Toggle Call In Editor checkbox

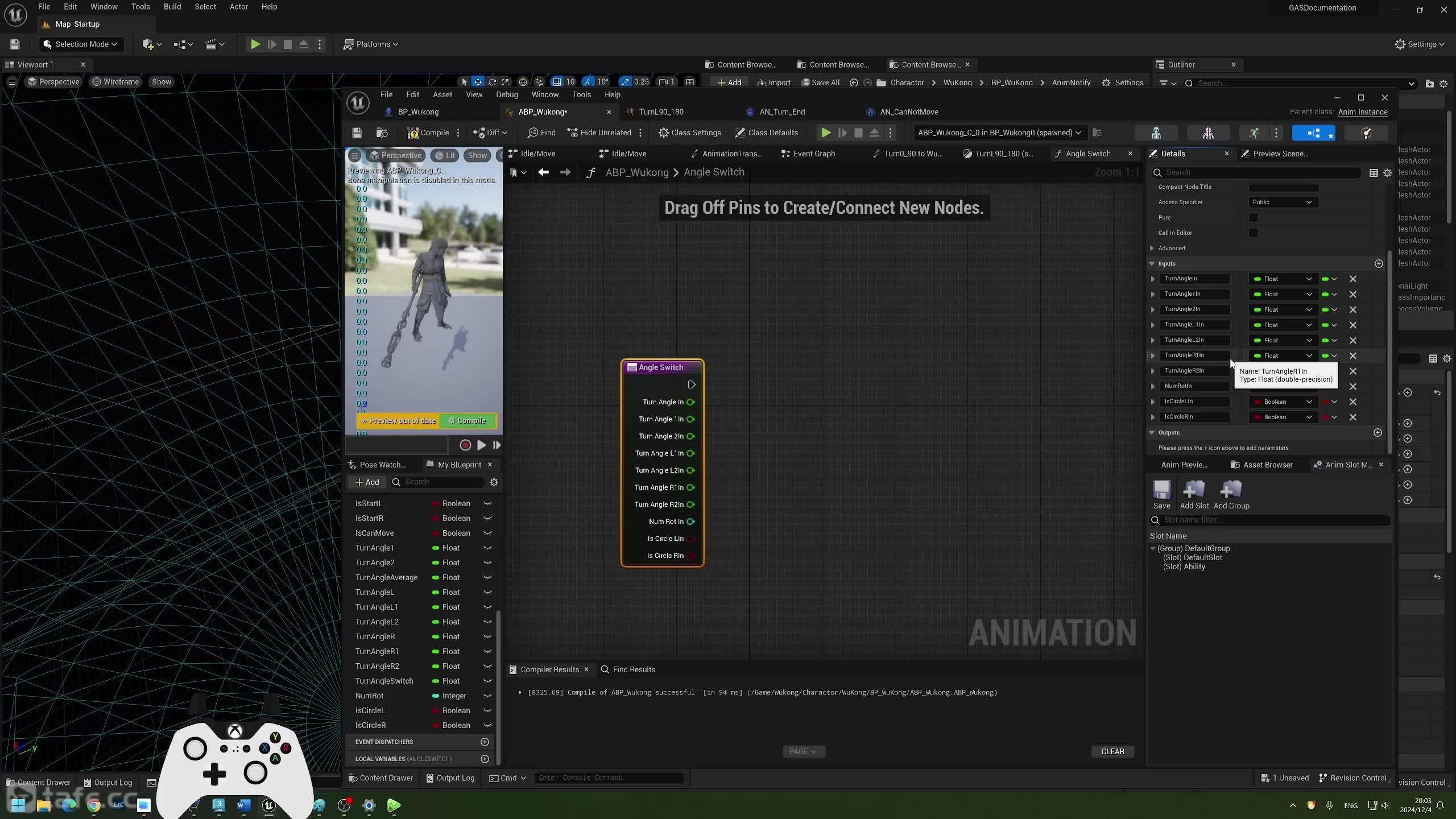[x=1254, y=233]
